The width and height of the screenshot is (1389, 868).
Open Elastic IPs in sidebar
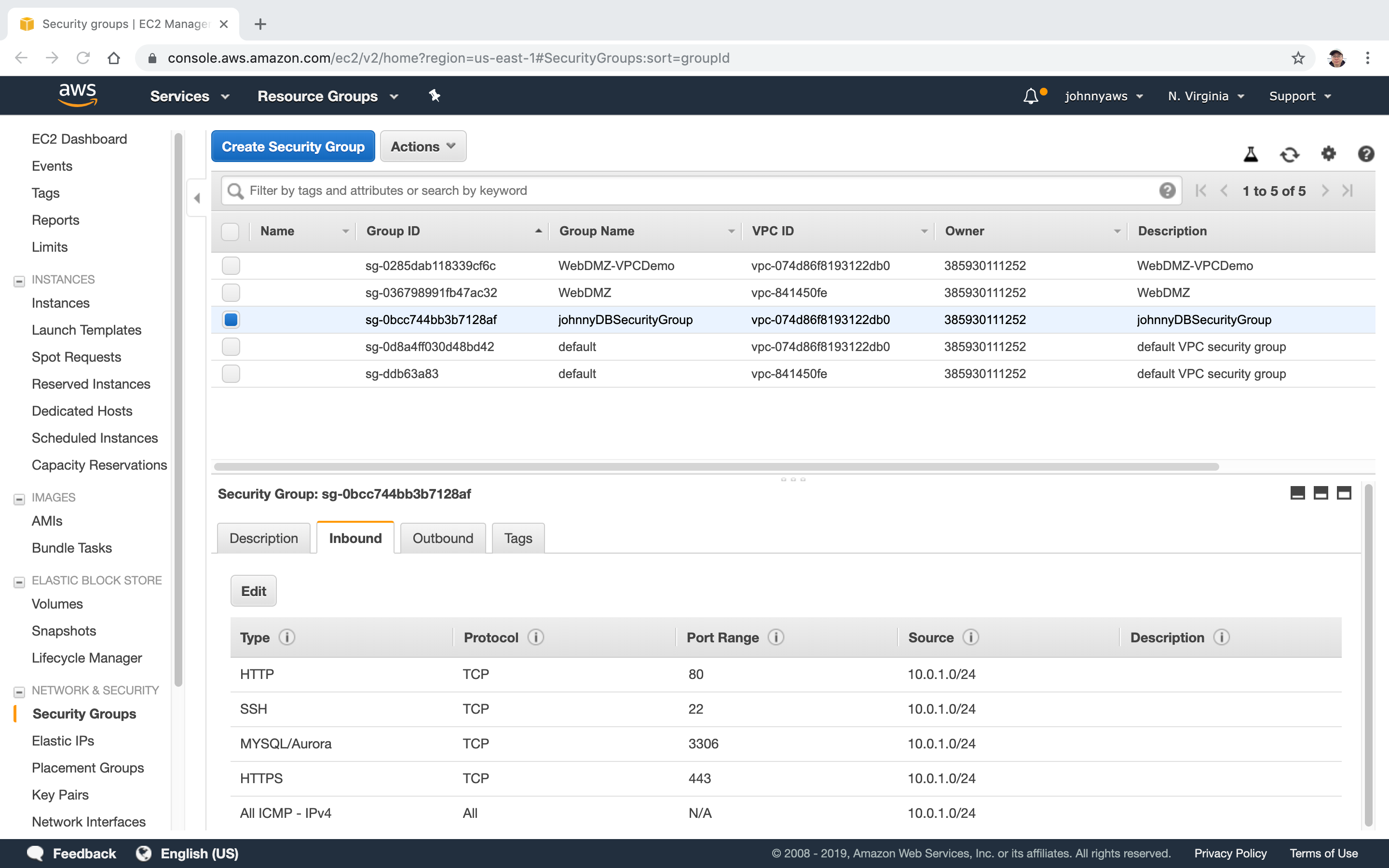[63, 741]
